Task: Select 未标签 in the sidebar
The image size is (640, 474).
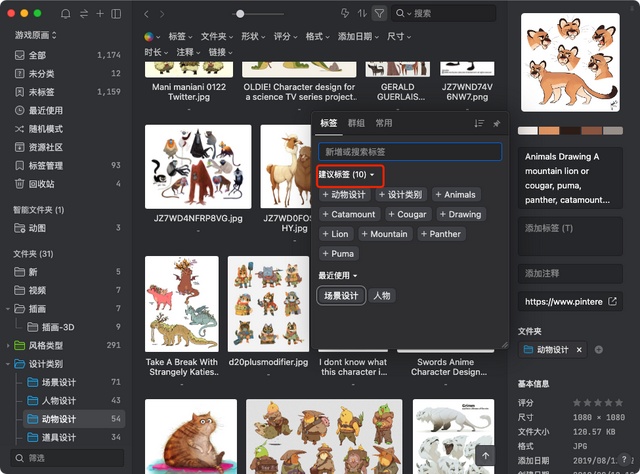Action: (x=67, y=92)
